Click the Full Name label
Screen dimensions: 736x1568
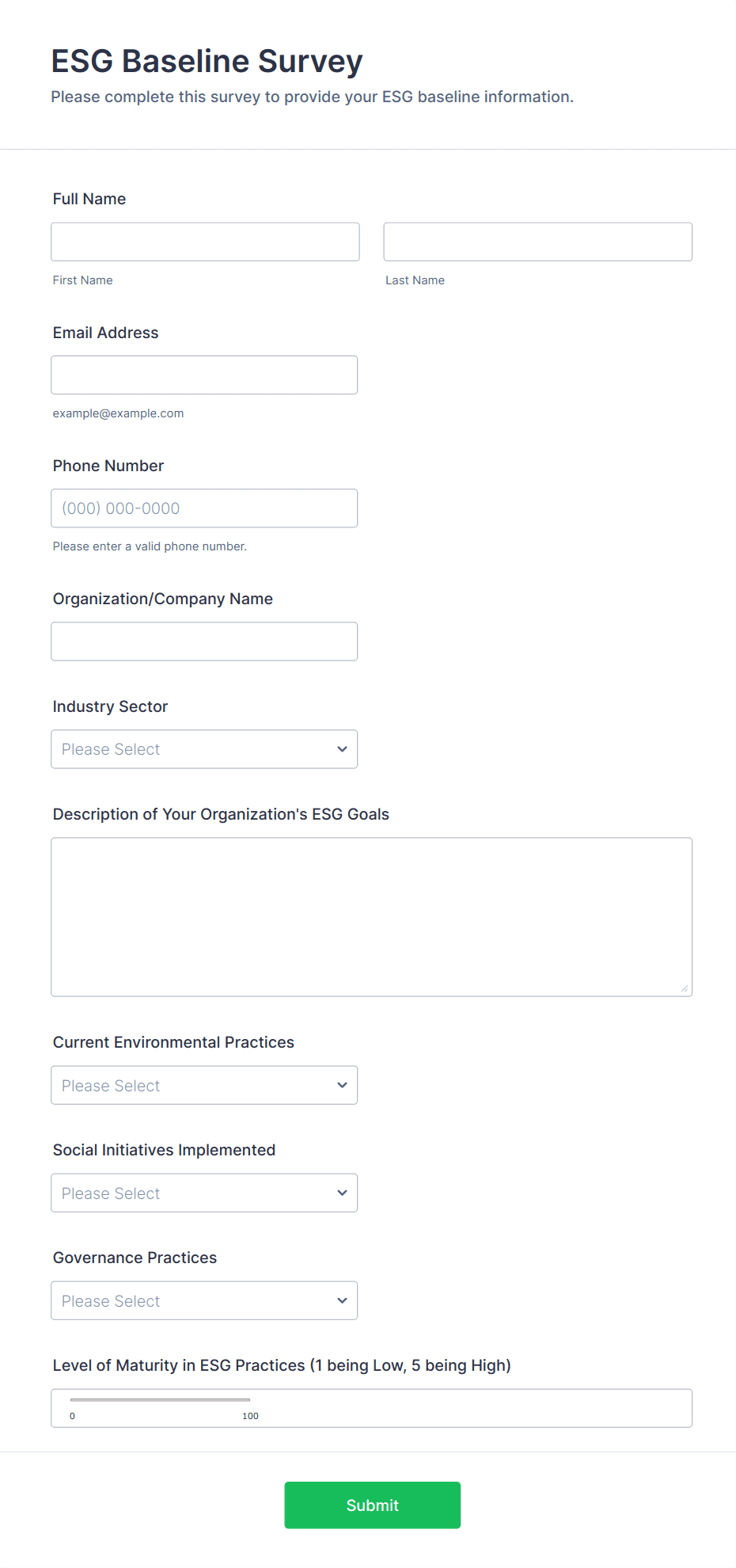coord(89,199)
